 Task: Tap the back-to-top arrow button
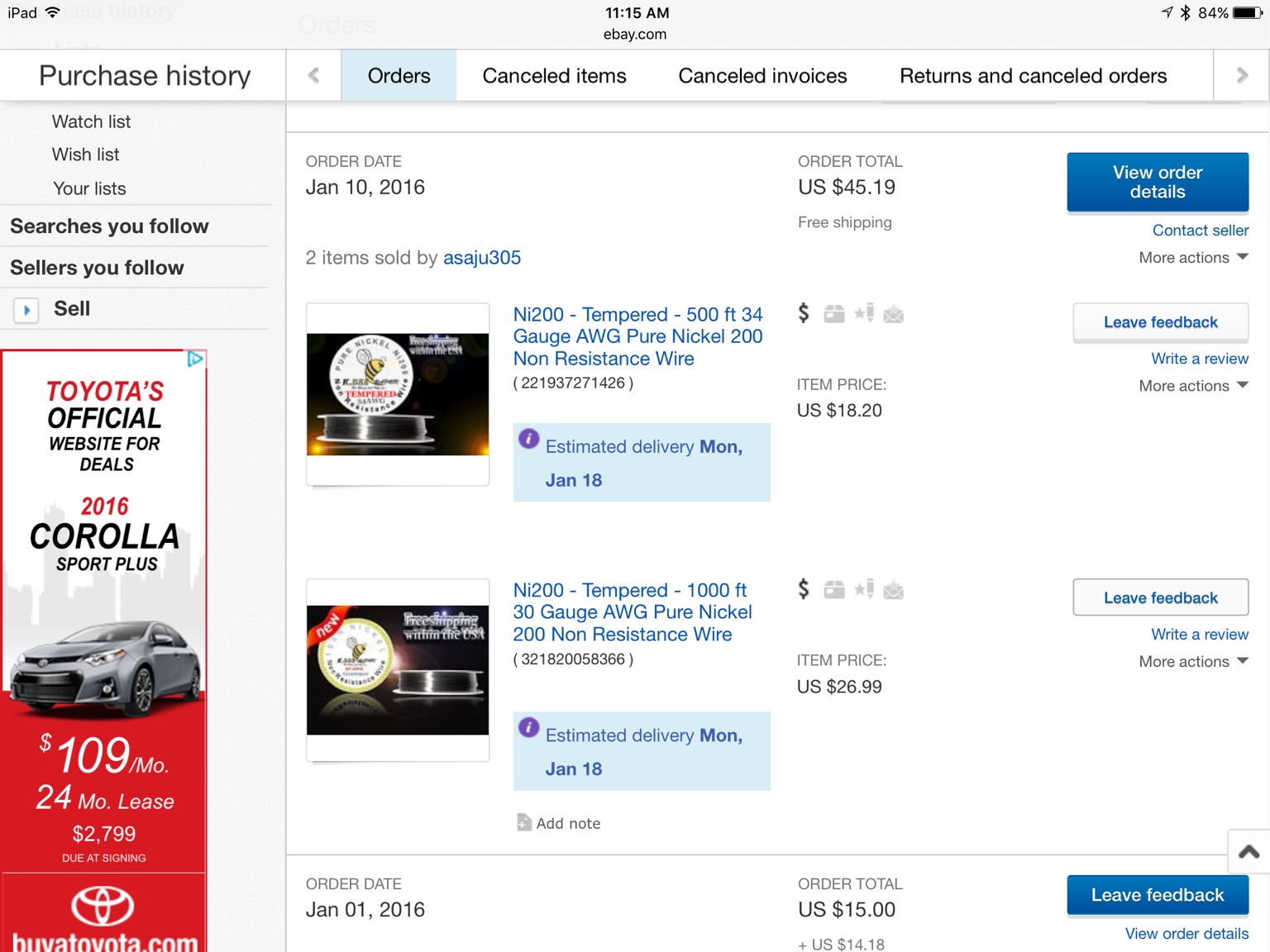pyautogui.click(x=1249, y=851)
